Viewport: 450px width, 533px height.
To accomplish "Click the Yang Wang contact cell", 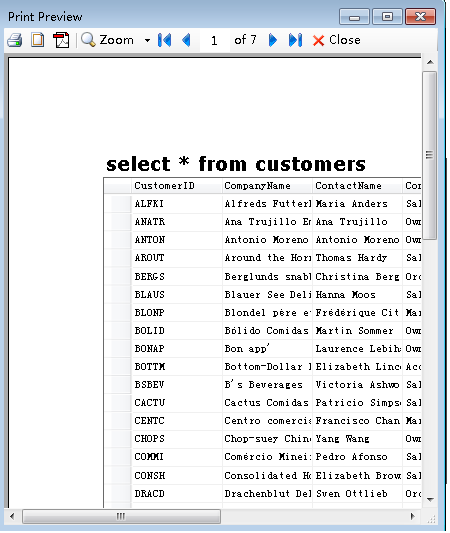I will pos(357,439).
